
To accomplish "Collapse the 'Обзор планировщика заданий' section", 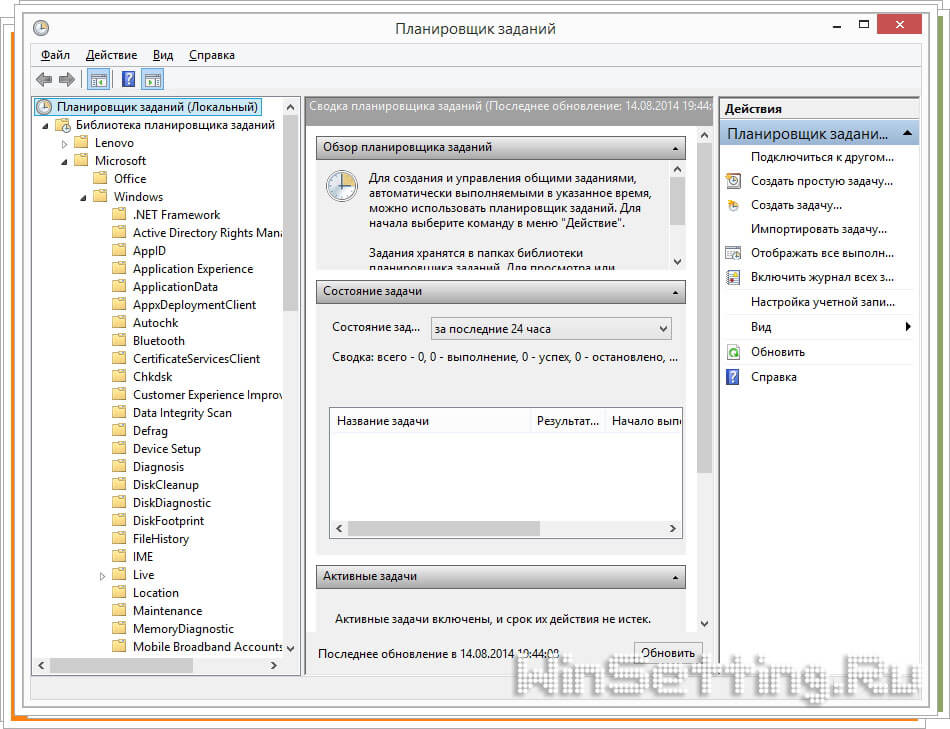I will (x=677, y=148).
